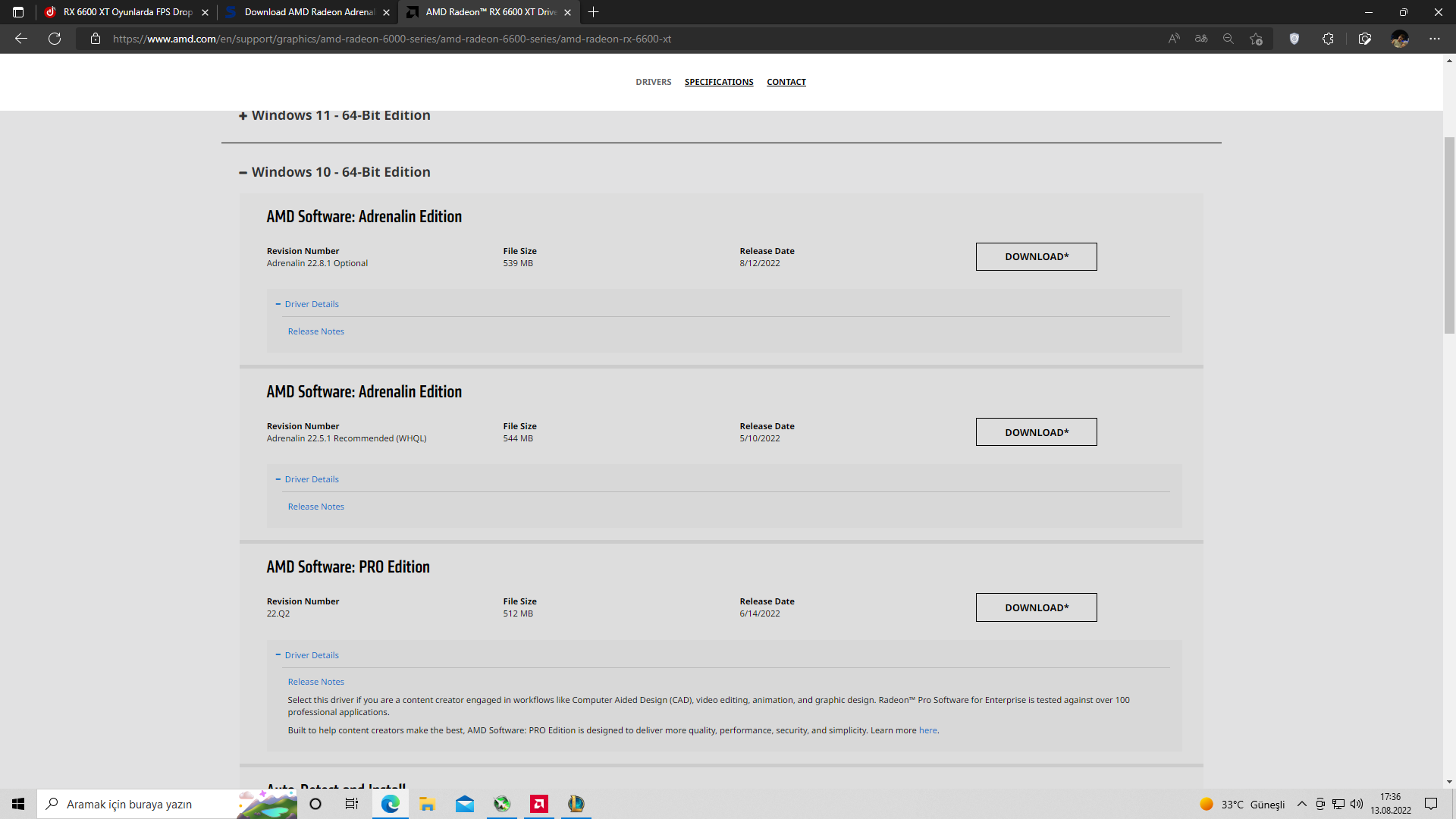
Task: Collapse Driver Details for PRO Edition 22.Q2
Action: pos(311,655)
